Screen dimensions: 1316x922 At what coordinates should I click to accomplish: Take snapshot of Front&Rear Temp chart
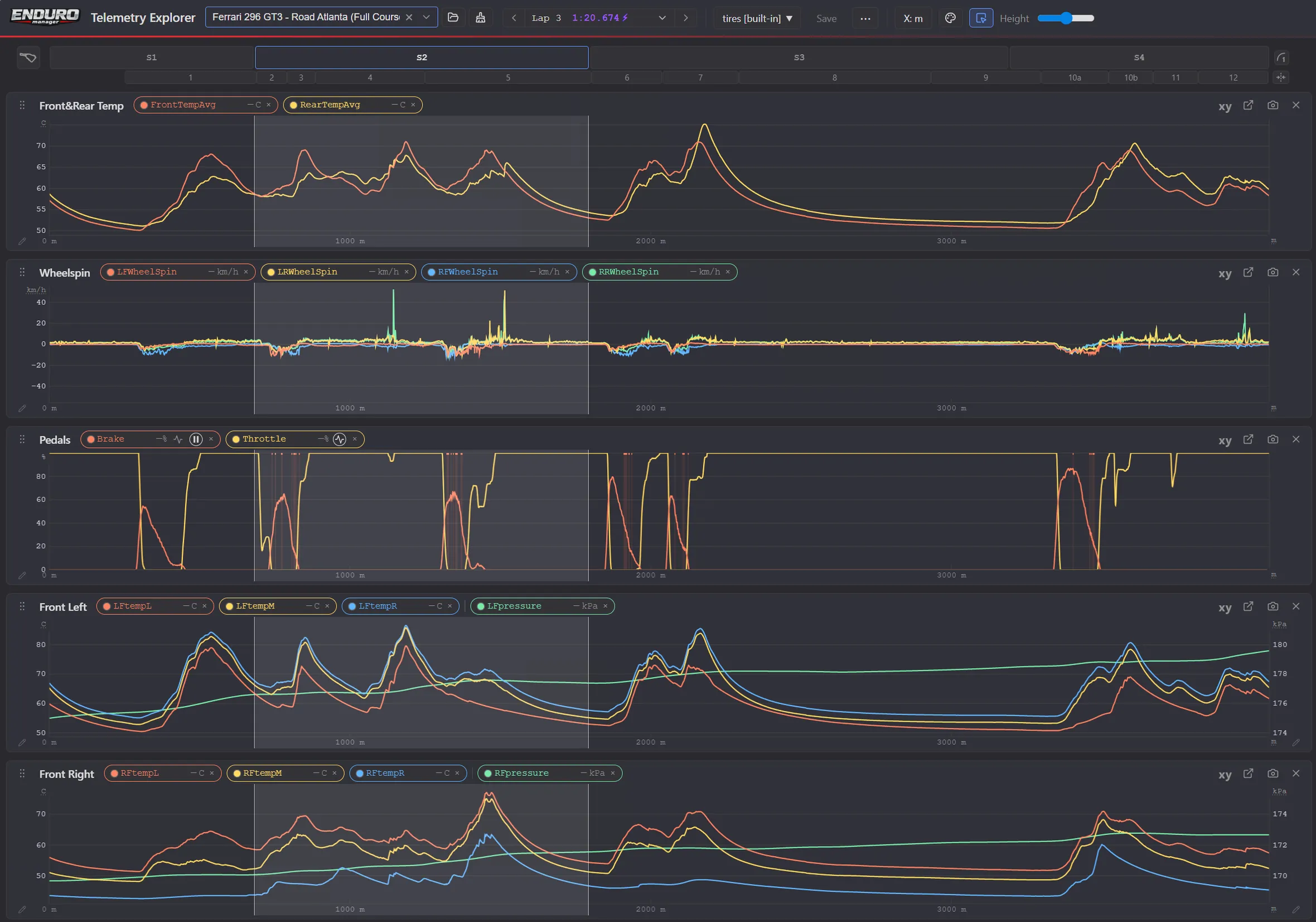coord(1273,105)
